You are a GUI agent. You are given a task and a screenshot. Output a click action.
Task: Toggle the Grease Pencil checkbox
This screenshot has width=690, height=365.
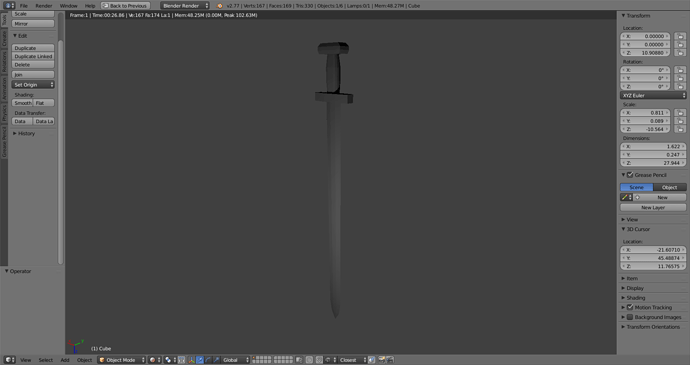coord(630,175)
